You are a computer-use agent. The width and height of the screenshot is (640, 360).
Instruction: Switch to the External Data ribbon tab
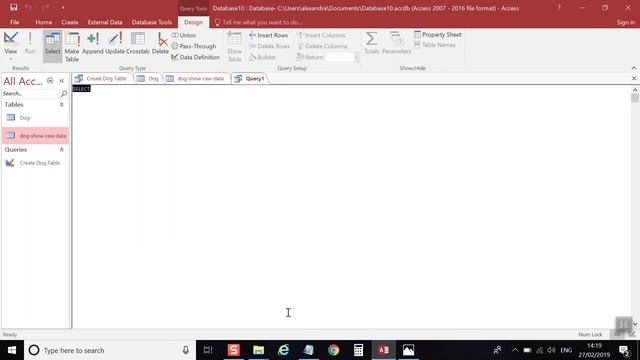click(105, 22)
